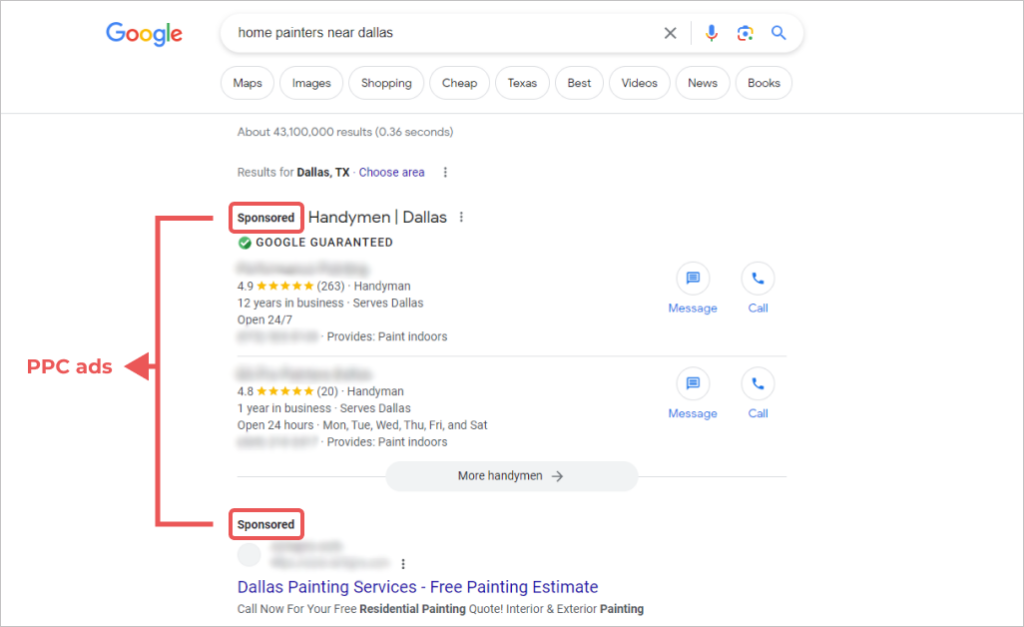The height and width of the screenshot is (627, 1024).
Task: Open the three-dot menu on the sponsored ad
Action: tap(404, 563)
